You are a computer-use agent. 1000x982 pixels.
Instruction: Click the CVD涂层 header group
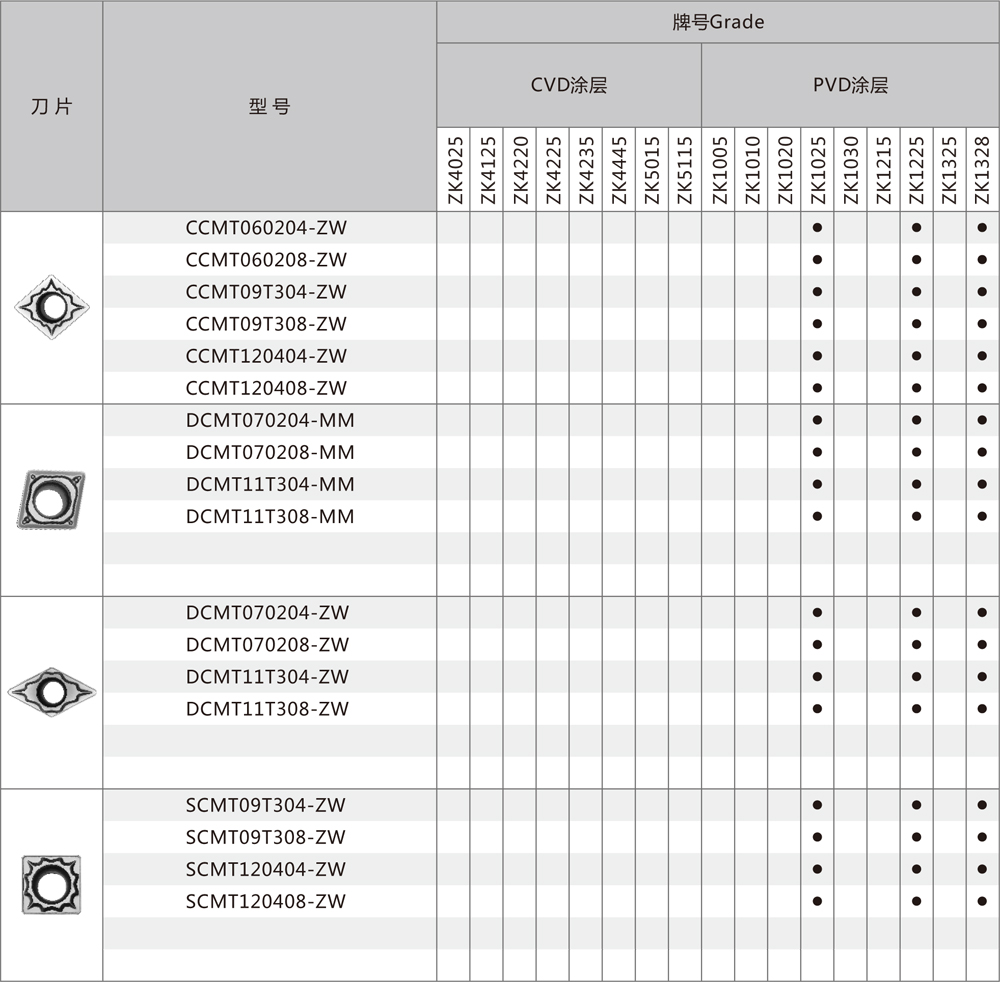pyautogui.click(x=568, y=85)
